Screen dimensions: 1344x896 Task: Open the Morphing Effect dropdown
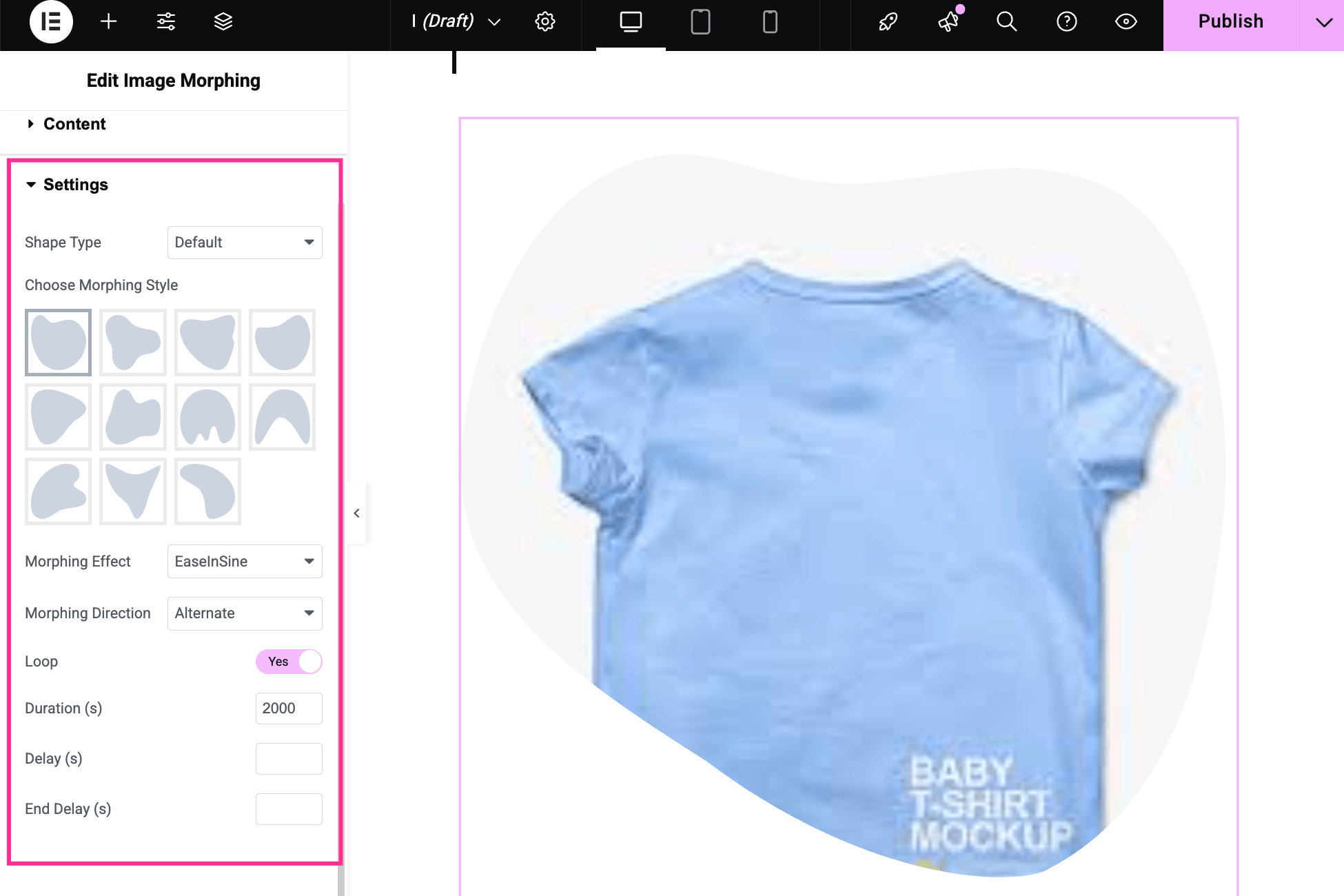[x=245, y=562]
